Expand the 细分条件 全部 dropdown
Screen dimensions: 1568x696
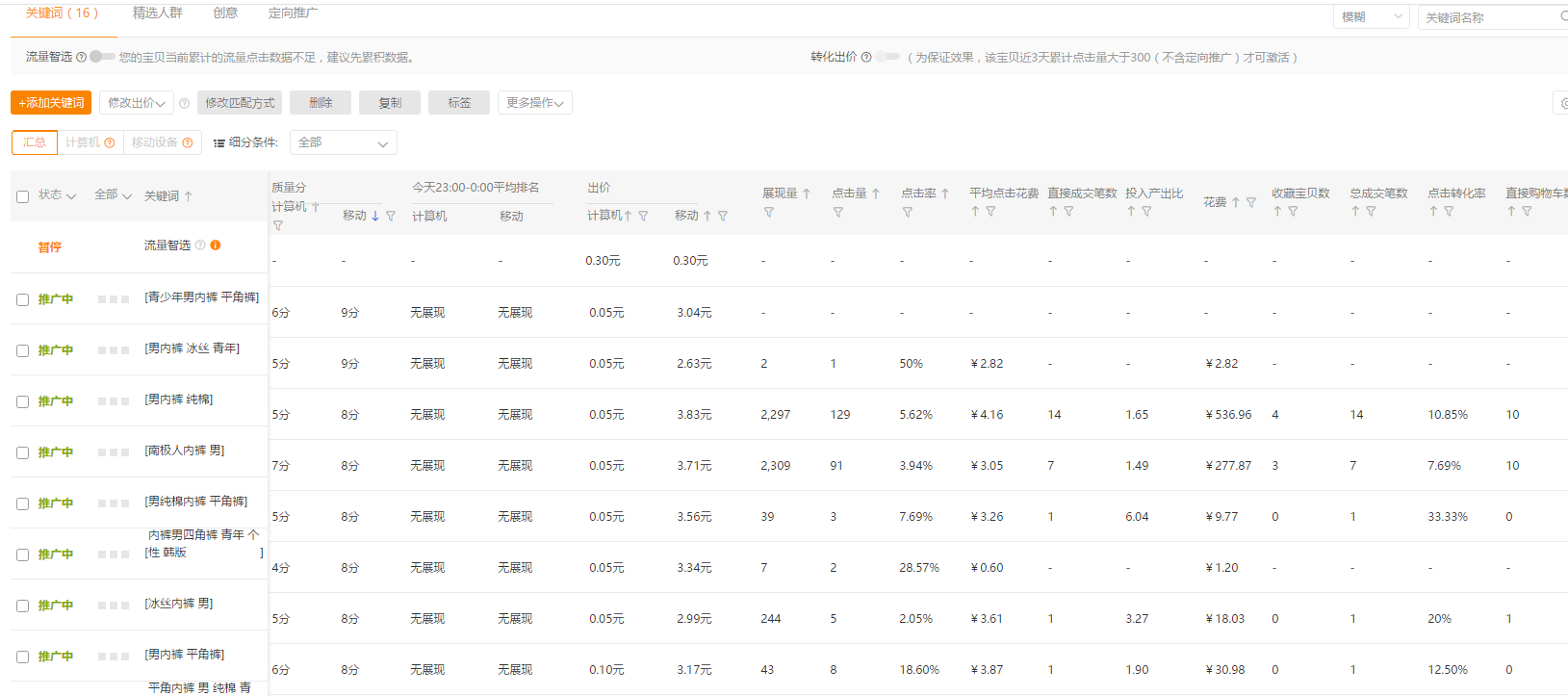(x=344, y=142)
